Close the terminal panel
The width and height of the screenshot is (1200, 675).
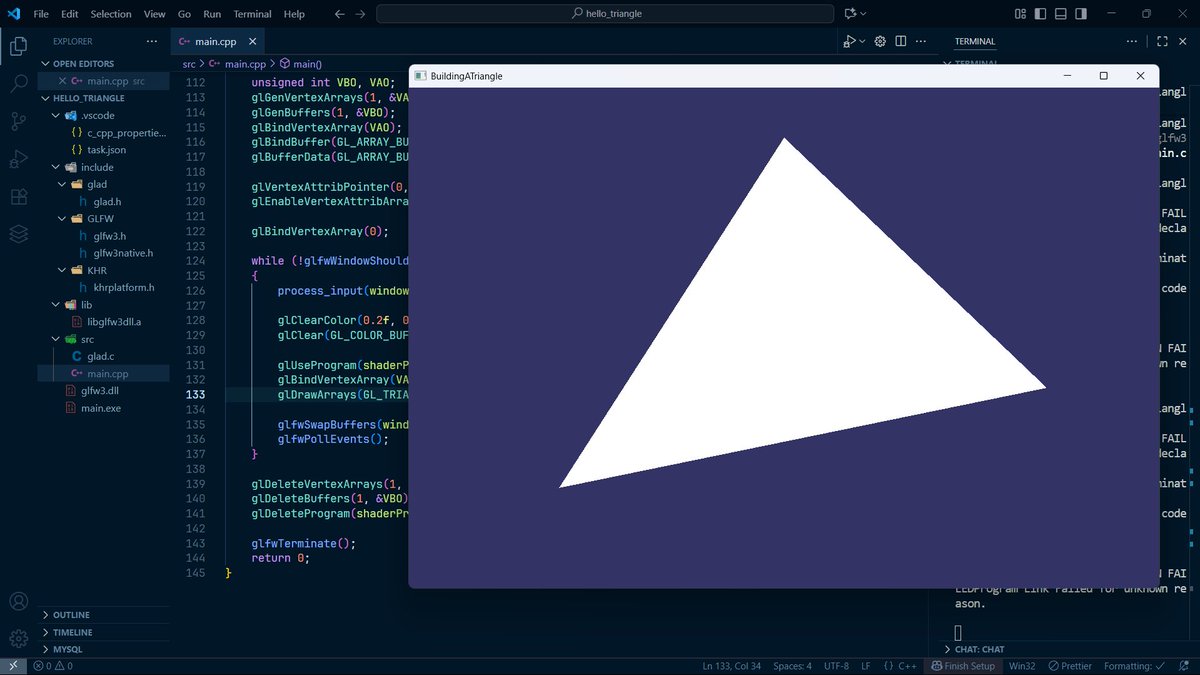[1184, 41]
